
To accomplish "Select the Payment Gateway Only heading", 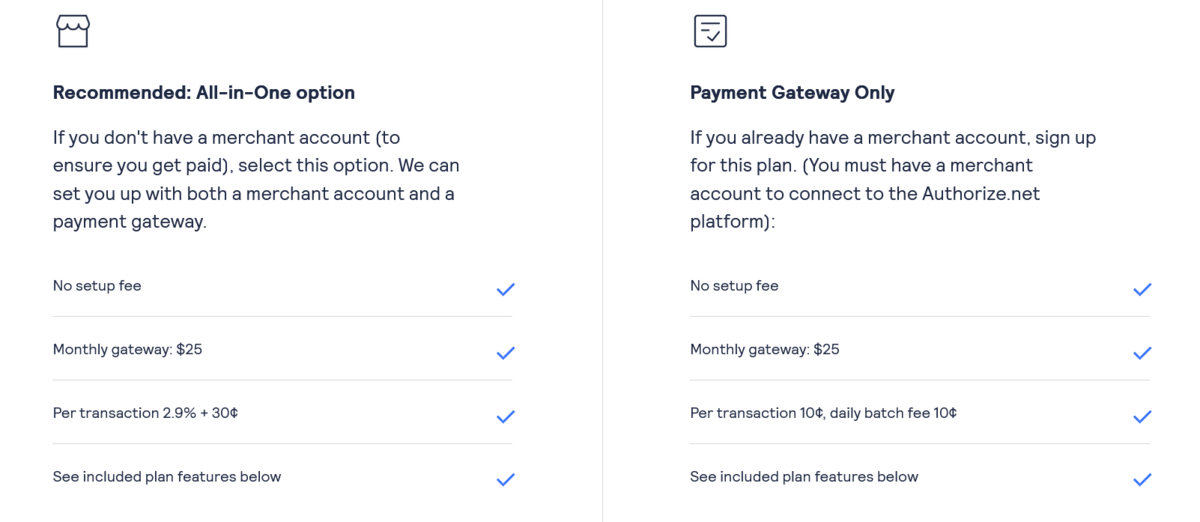I will pos(792,93).
